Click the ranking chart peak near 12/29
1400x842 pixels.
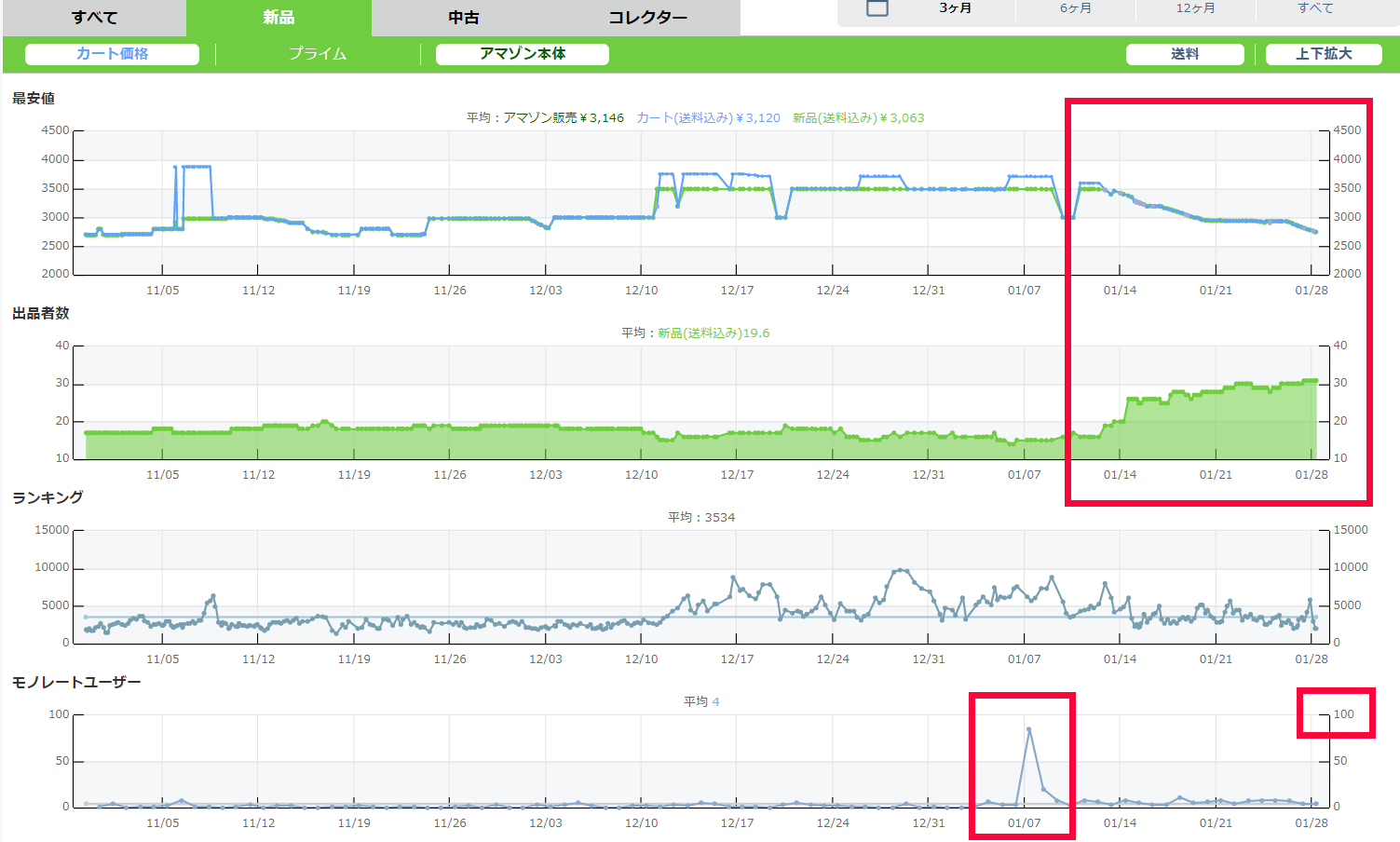(x=900, y=570)
